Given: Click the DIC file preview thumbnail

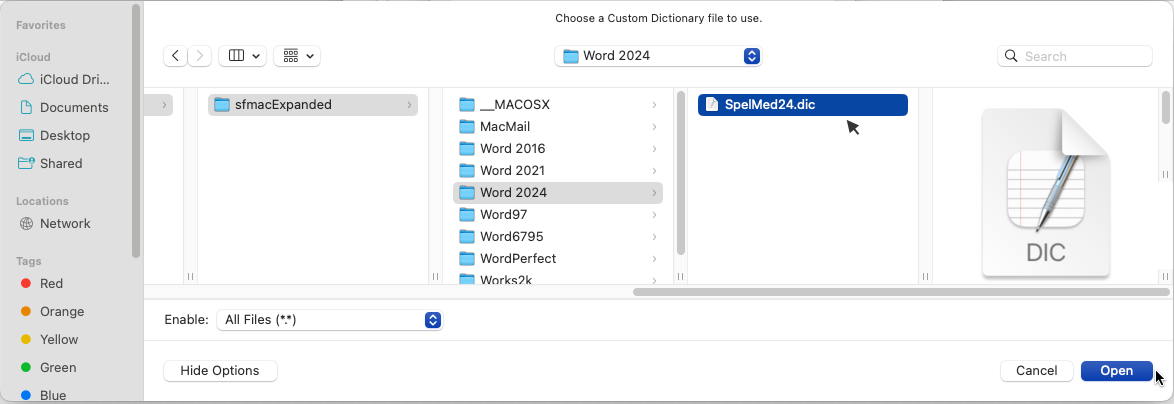Looking at the screenshot, I should (1045, 192).
